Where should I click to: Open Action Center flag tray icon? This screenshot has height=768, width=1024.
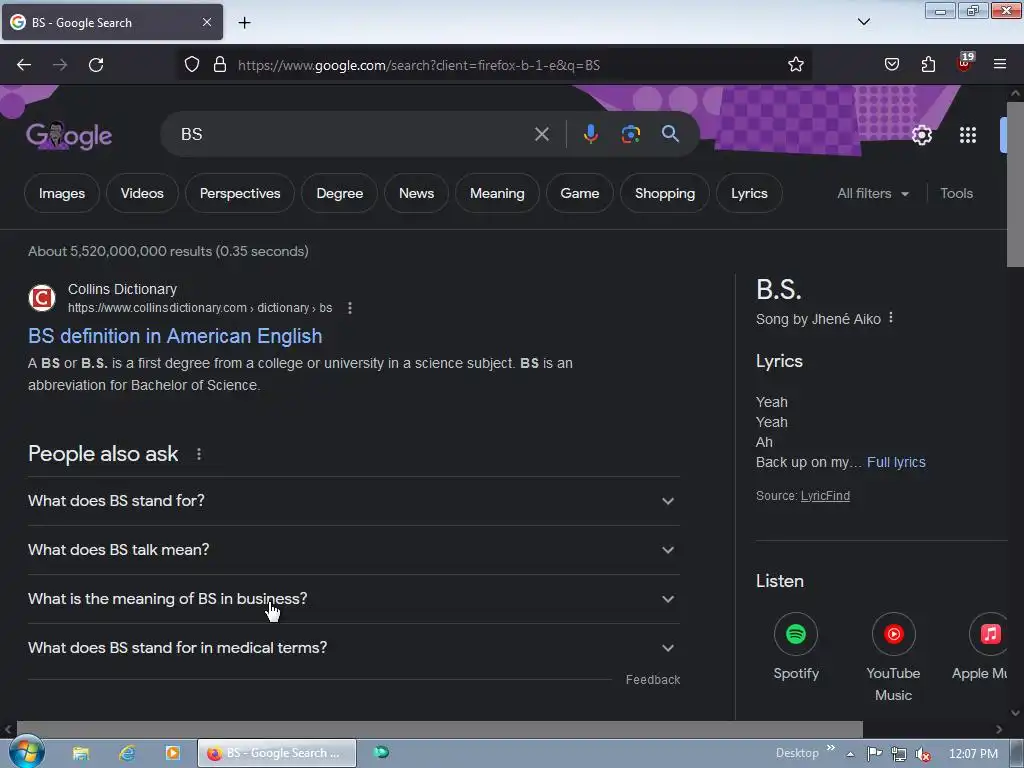[874, 754]
